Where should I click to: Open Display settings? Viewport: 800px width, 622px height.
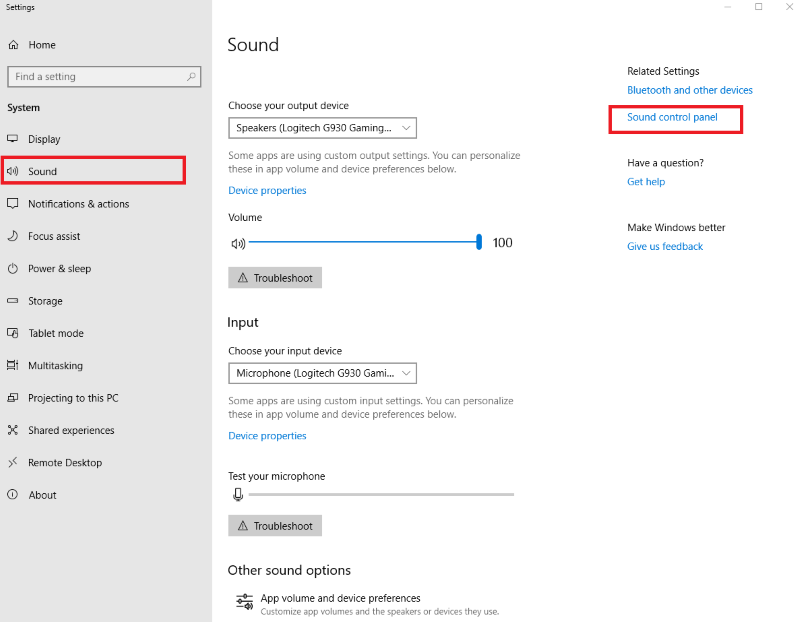pyautogui.click(x=44, y=139)
